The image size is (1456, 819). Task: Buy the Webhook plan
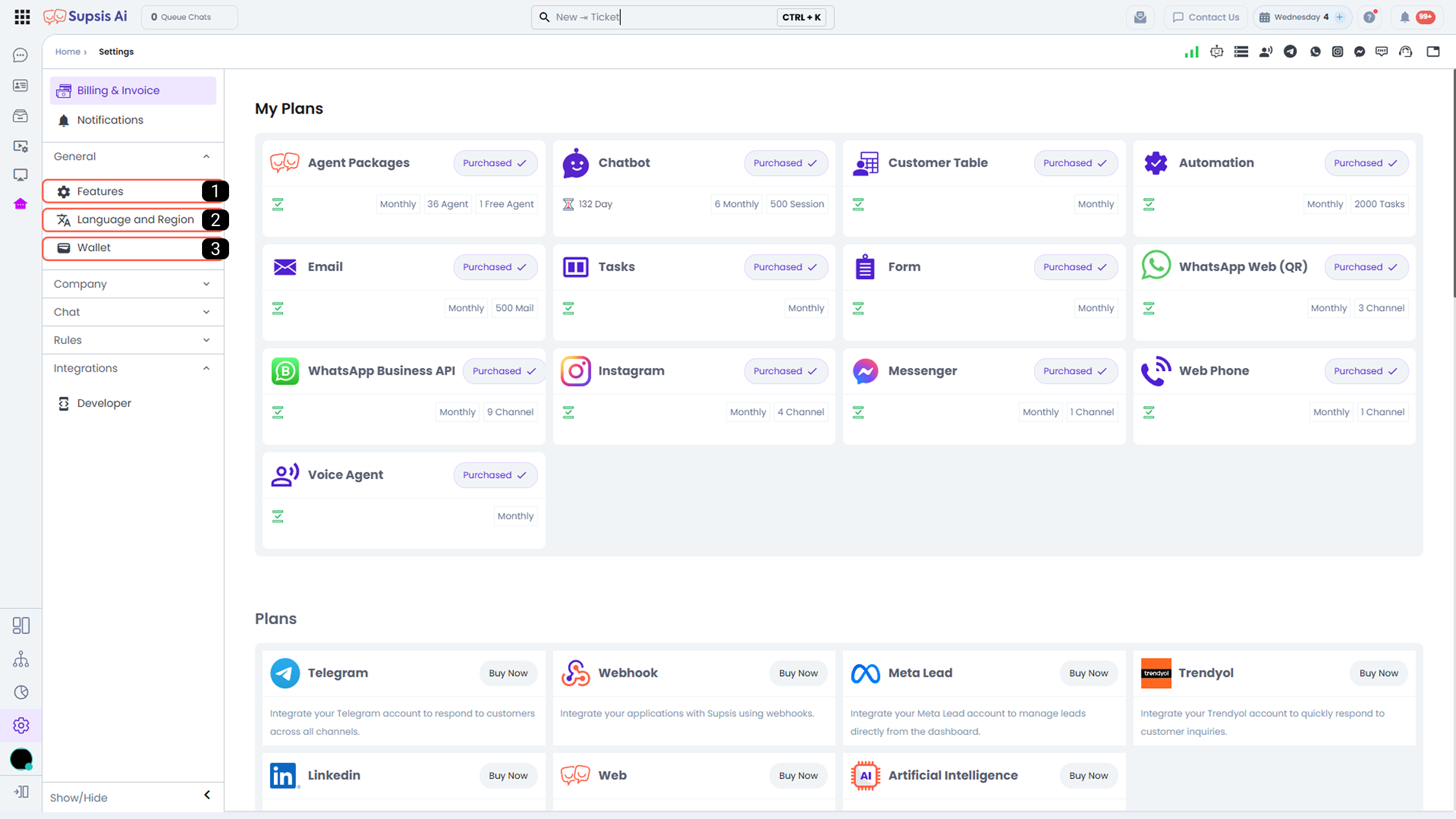[x=798, y=673]
